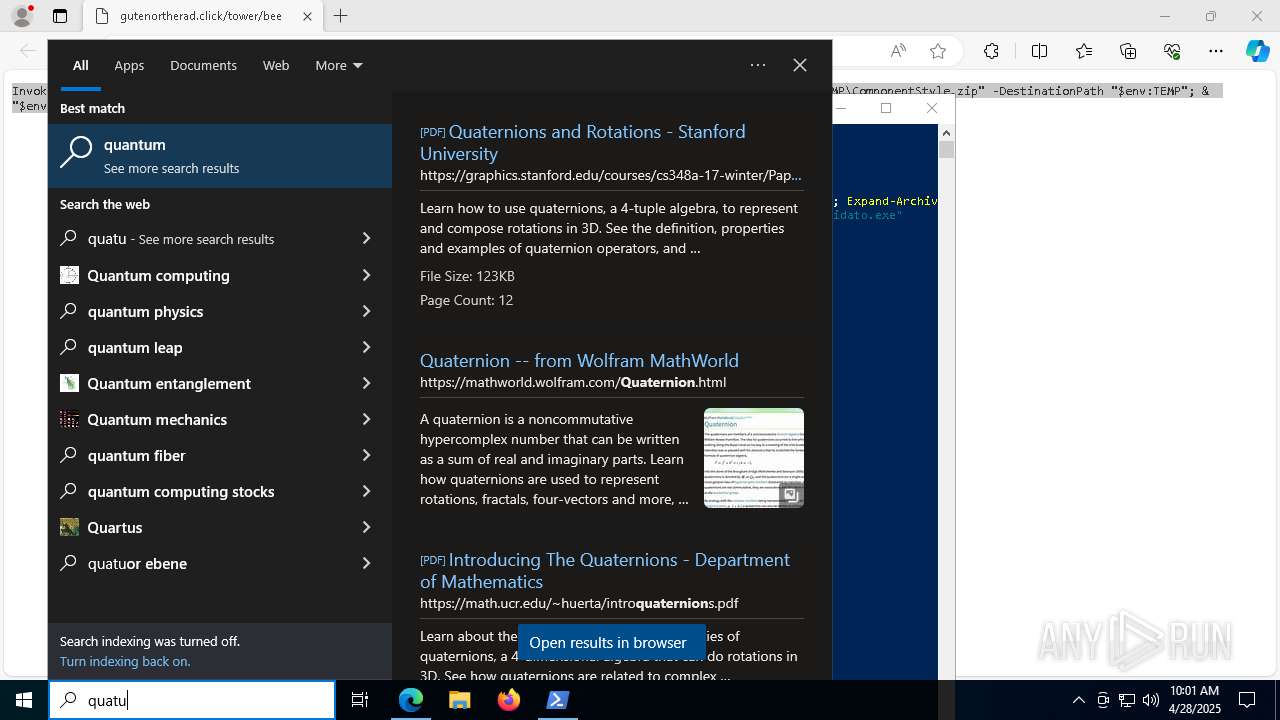1280x720 pixels.
Task: Open File Explorer from the taskbar
Action: [x=460, y=700]
